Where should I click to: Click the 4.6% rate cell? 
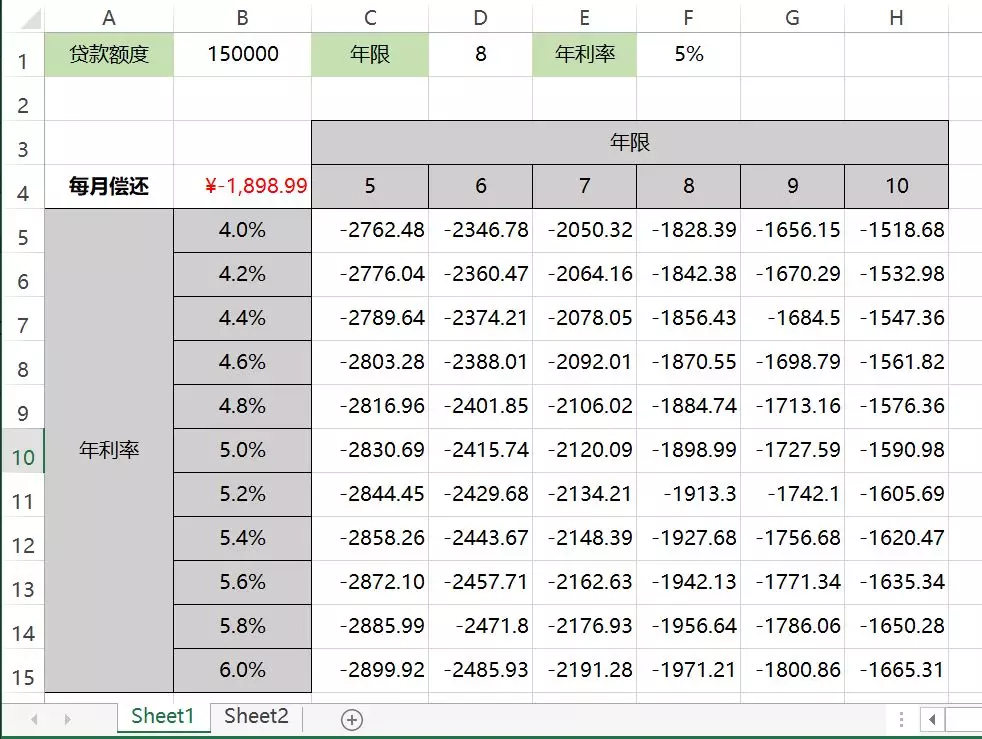point(242,363)
